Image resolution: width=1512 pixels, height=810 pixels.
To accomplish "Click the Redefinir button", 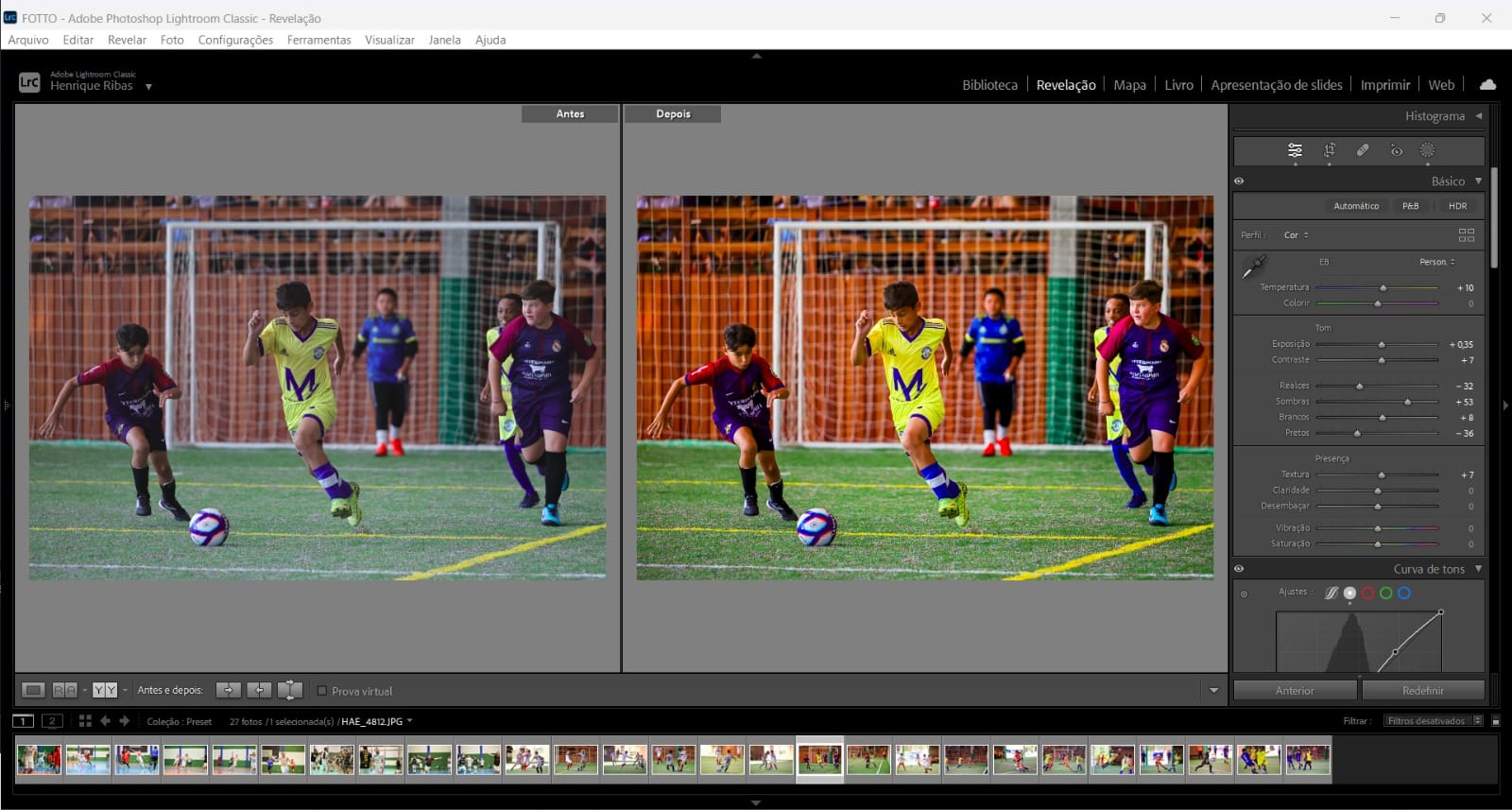I will 1422,691.
